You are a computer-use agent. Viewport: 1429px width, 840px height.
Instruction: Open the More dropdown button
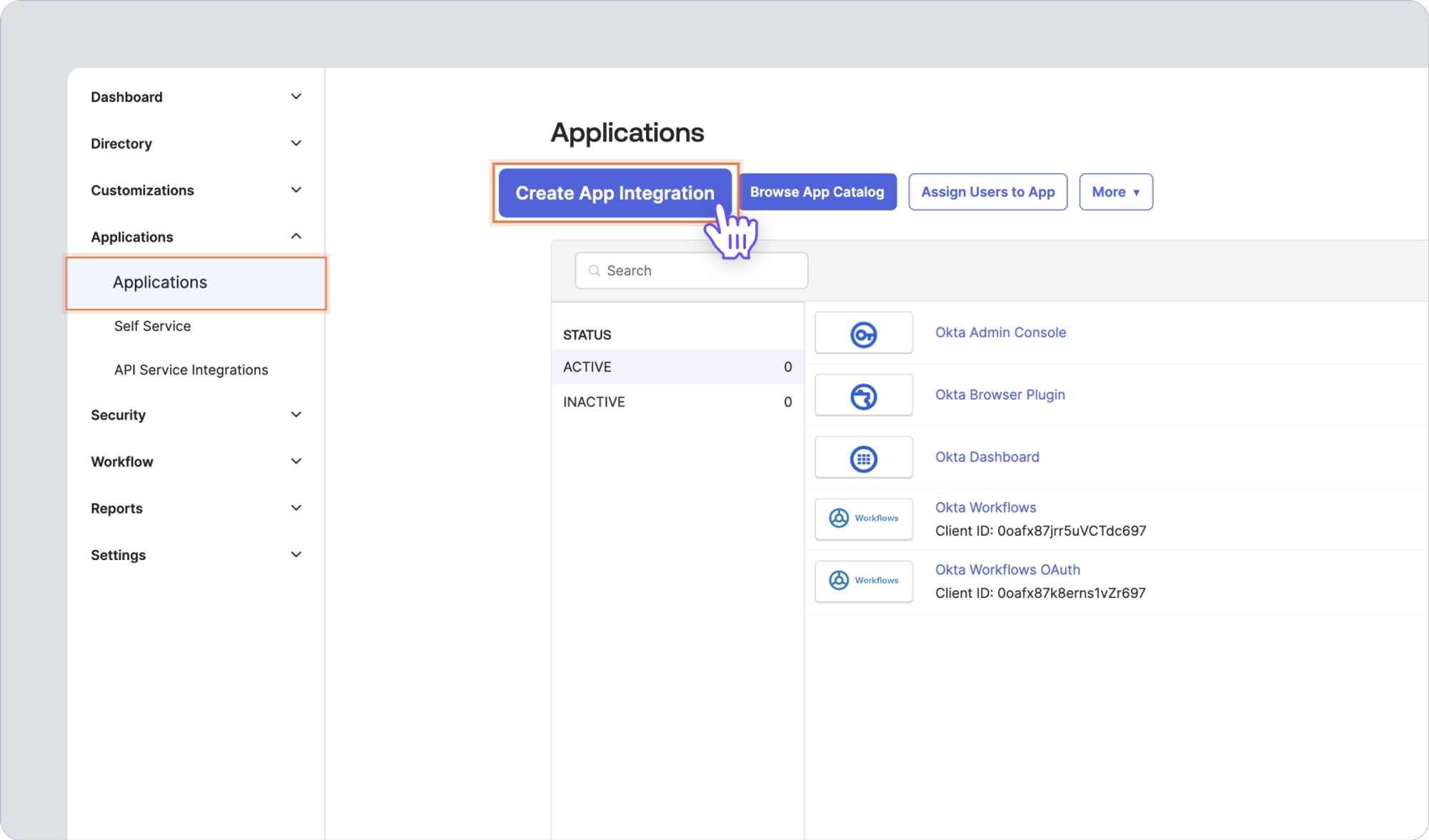pyautogui.click(x=1115, y=192)
